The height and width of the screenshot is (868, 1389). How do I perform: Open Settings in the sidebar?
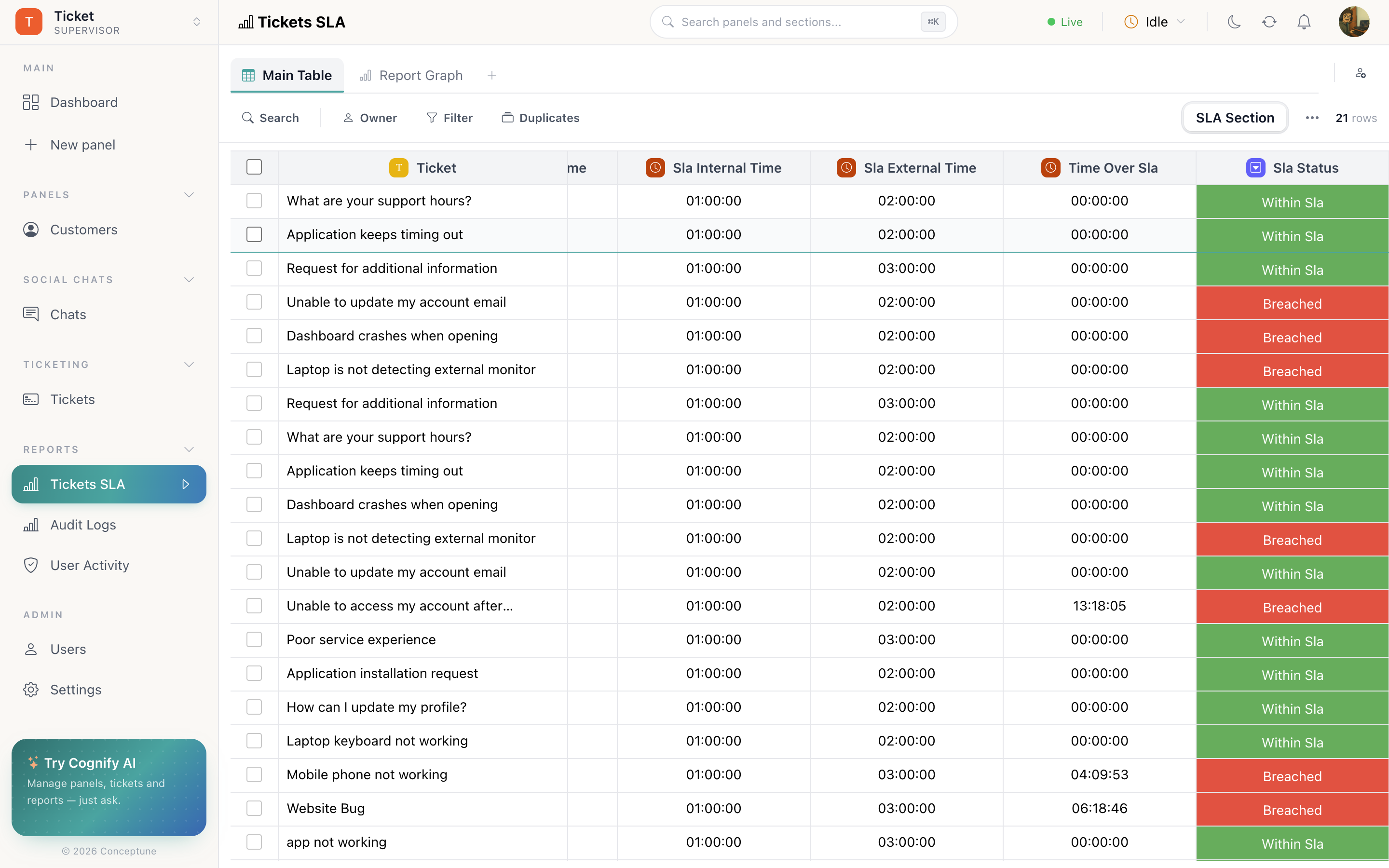109,690
